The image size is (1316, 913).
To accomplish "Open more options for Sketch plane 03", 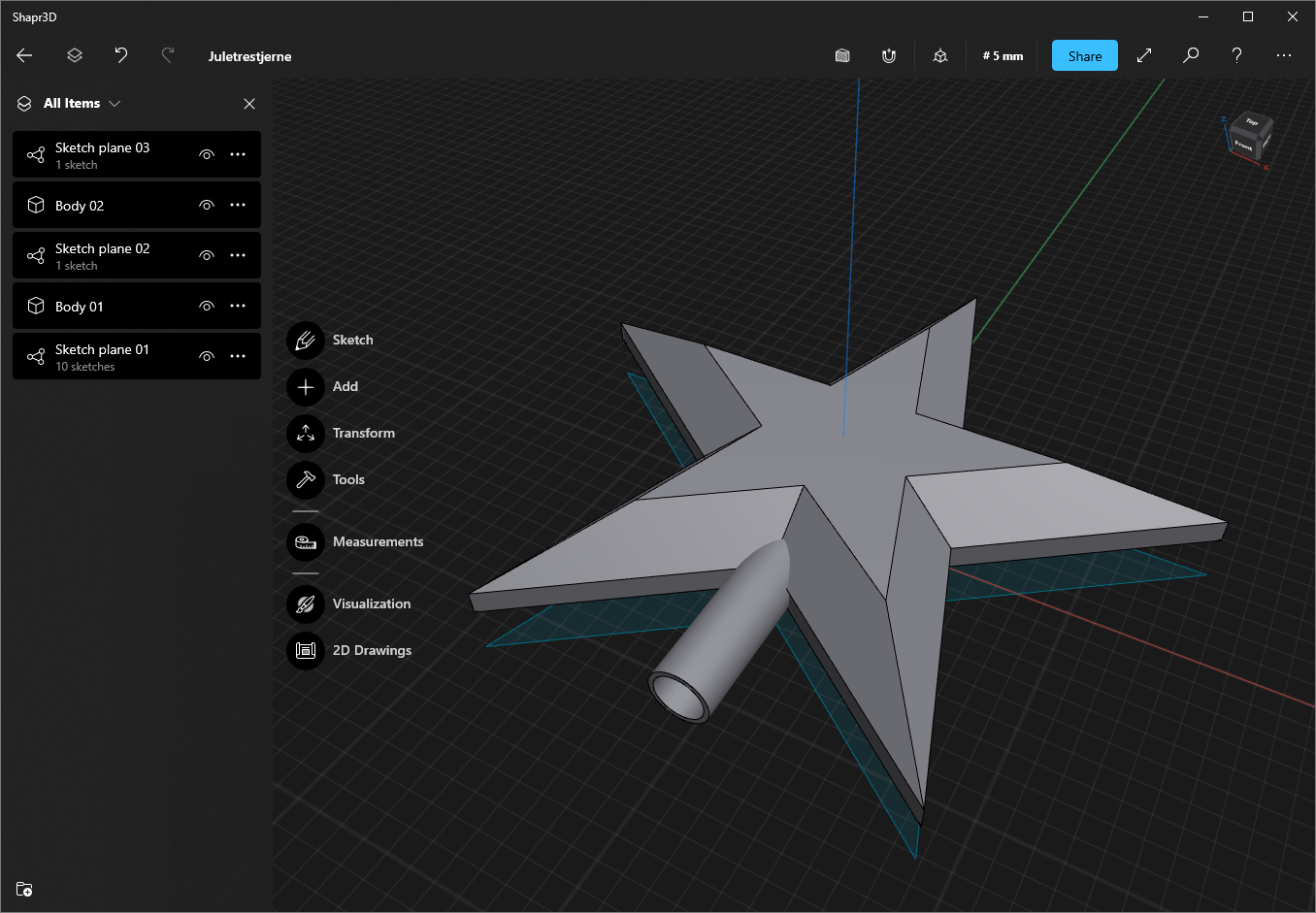I will pos(238,154).
